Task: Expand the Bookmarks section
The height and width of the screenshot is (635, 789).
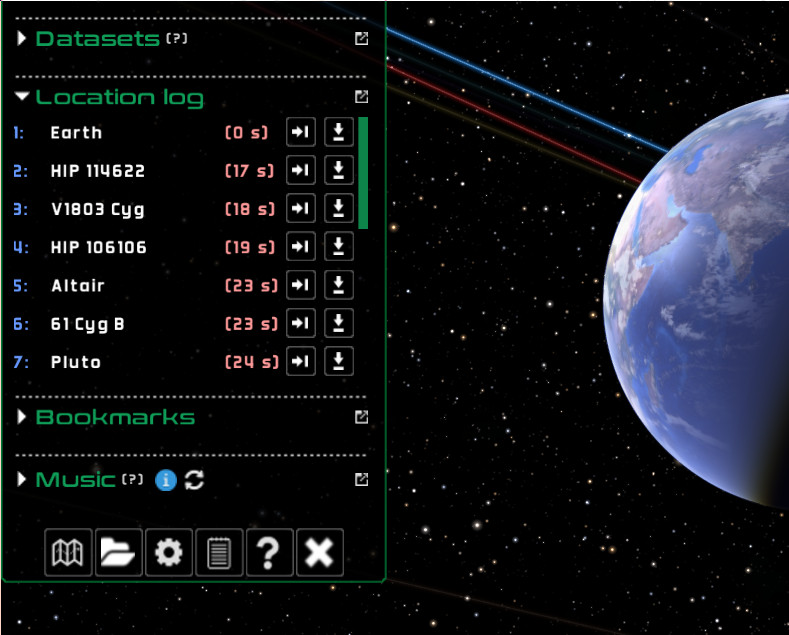Action: click(x=21, y=417)
